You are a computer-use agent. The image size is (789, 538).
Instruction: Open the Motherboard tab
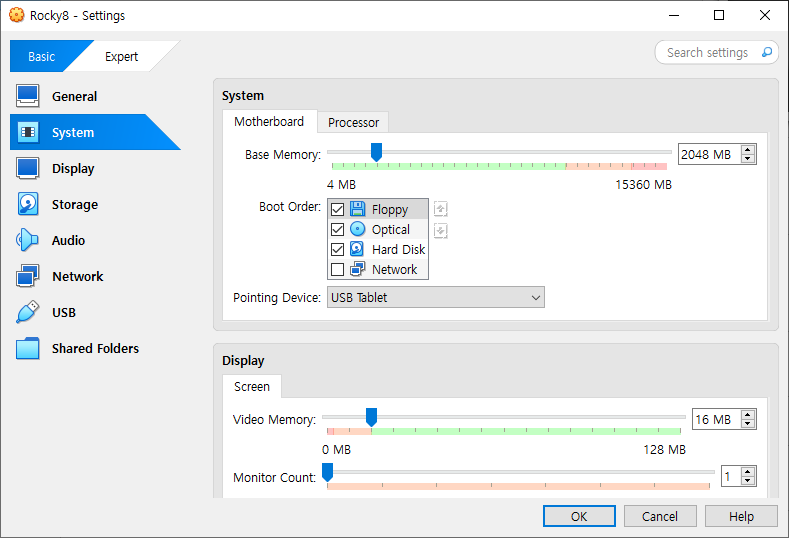click(269, 122)
